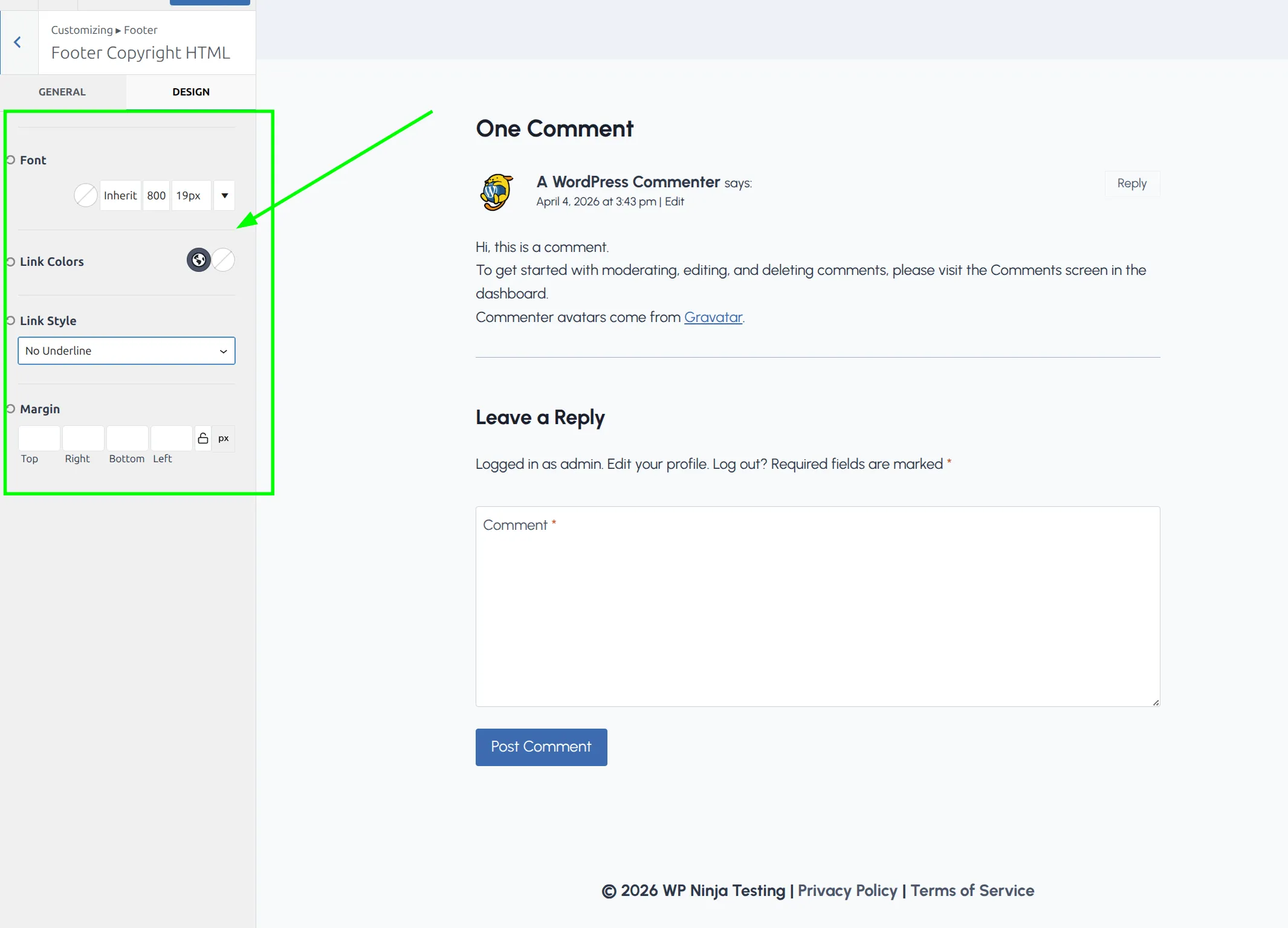
Task: Click the Edit link on the WordPress comment
Action: coord(673,201)
